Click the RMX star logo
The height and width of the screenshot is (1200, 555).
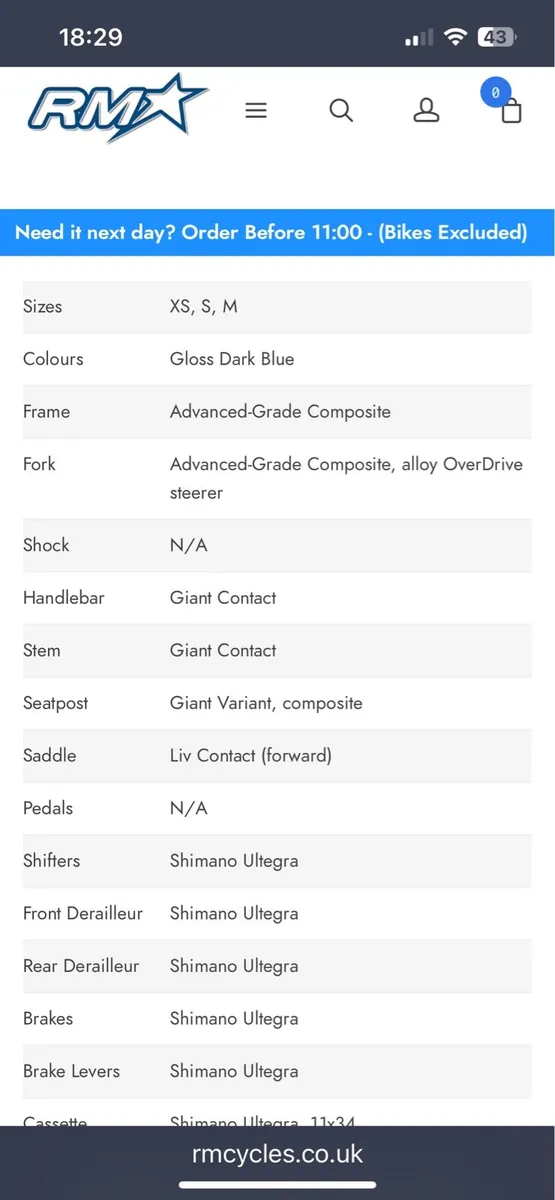point(118,108)
